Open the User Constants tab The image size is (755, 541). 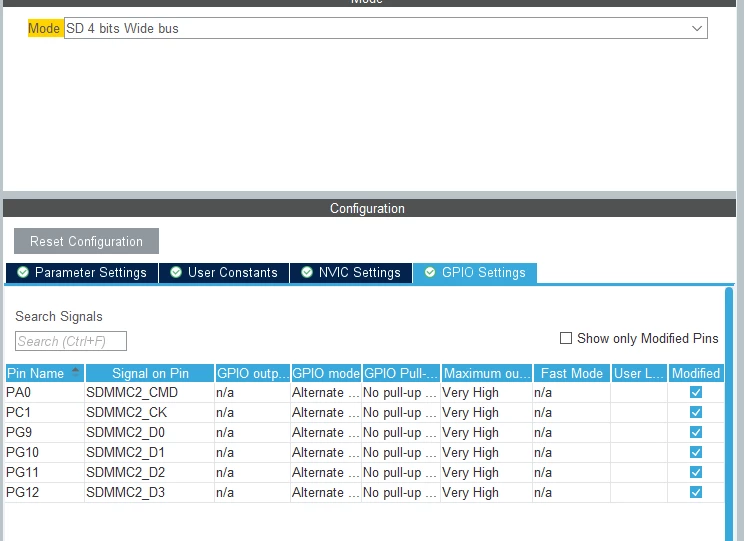click(x=224, y=272)
